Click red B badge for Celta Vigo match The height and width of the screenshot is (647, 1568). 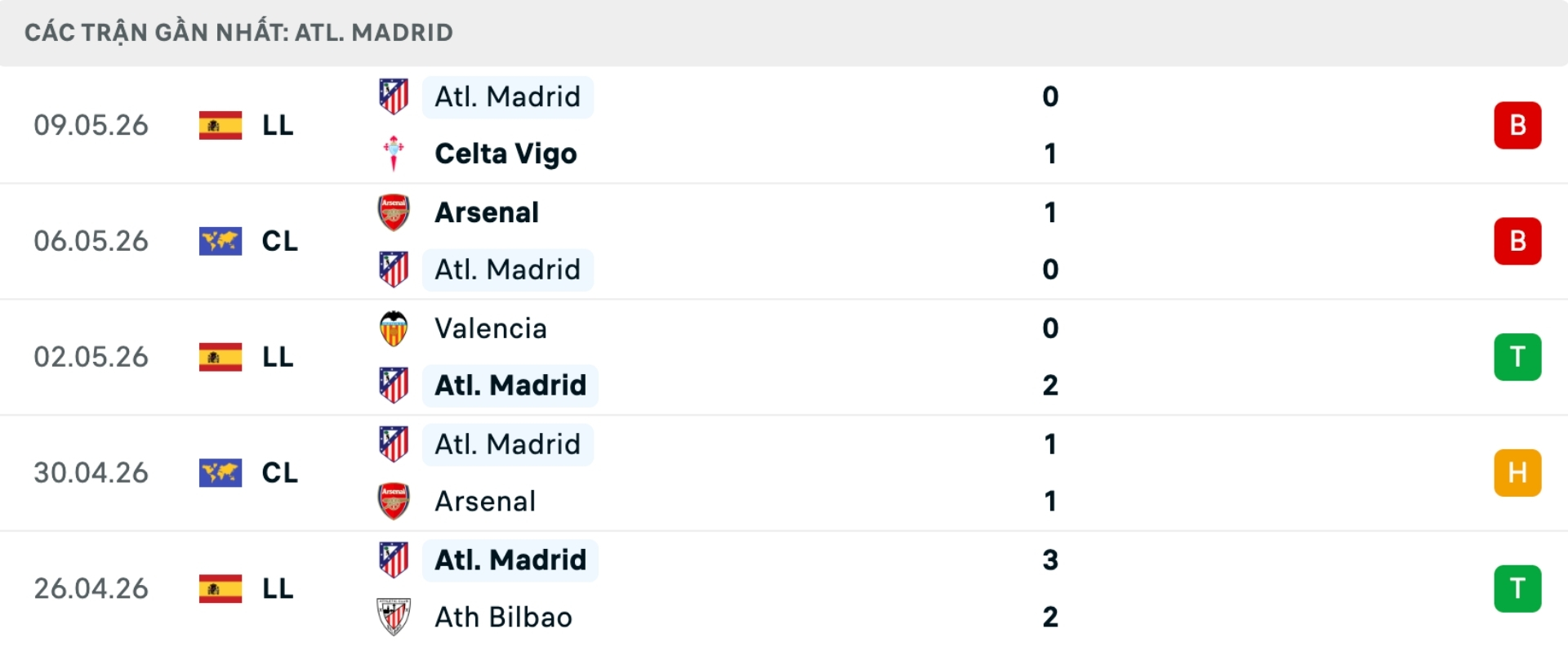point(1517,125)
